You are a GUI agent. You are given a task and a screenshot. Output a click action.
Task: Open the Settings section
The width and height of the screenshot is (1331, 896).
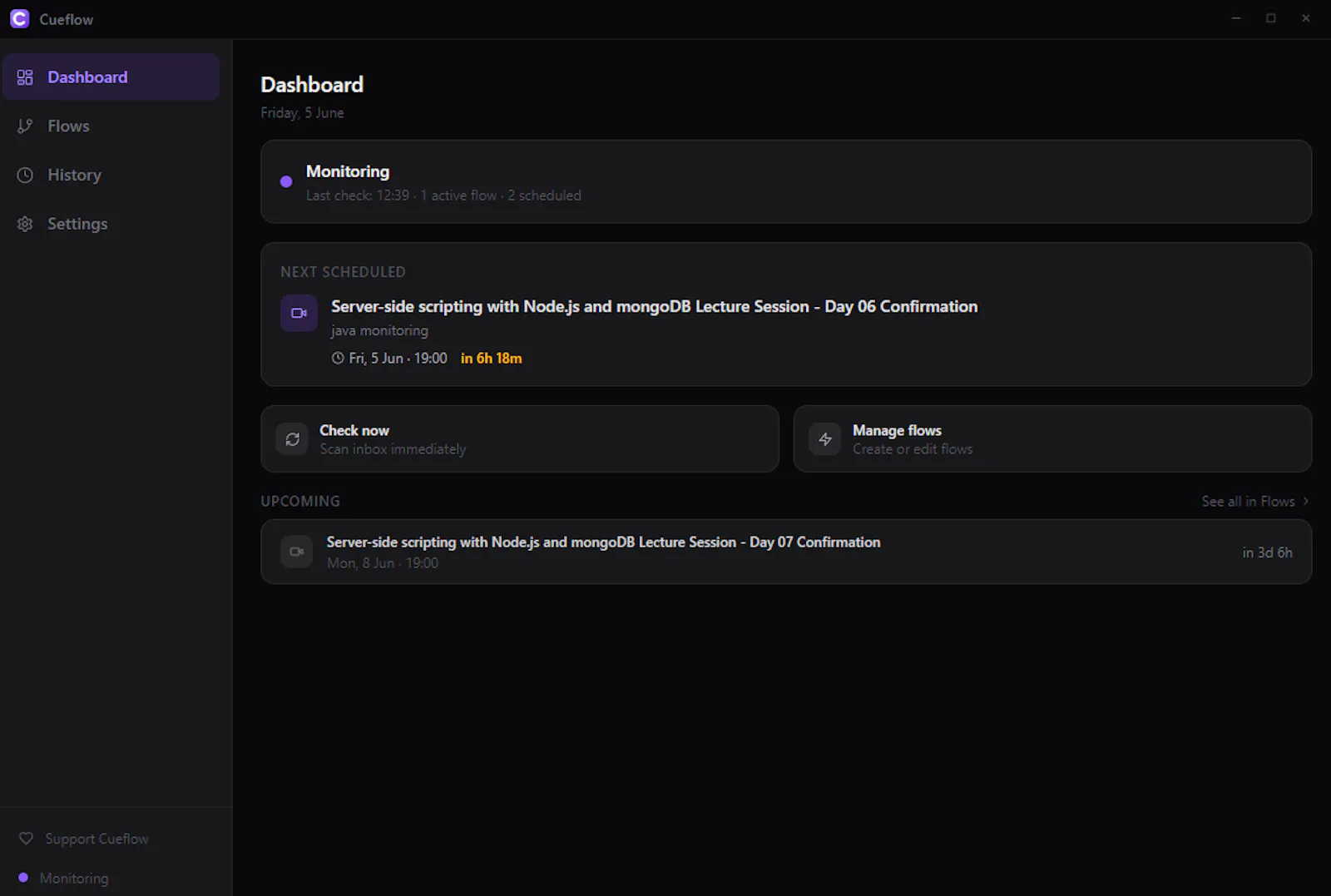111,224
